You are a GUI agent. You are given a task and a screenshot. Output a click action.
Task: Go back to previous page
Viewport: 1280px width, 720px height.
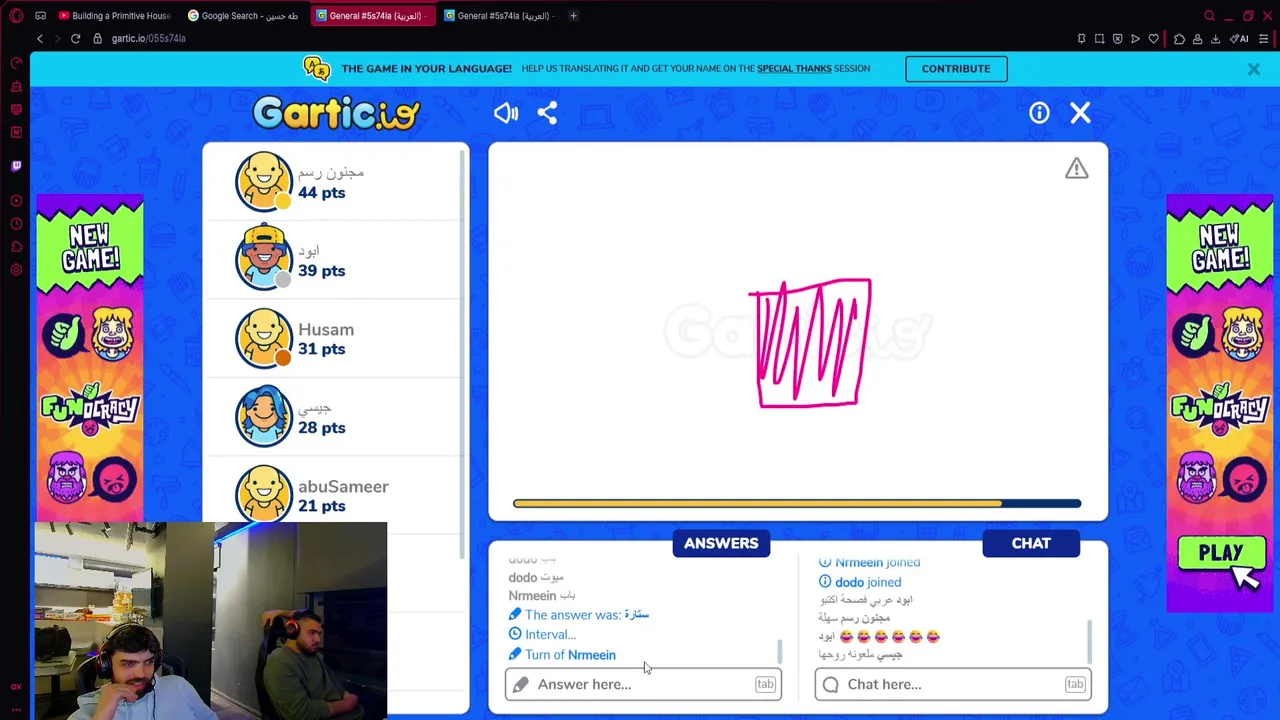[x=40, y=38]
